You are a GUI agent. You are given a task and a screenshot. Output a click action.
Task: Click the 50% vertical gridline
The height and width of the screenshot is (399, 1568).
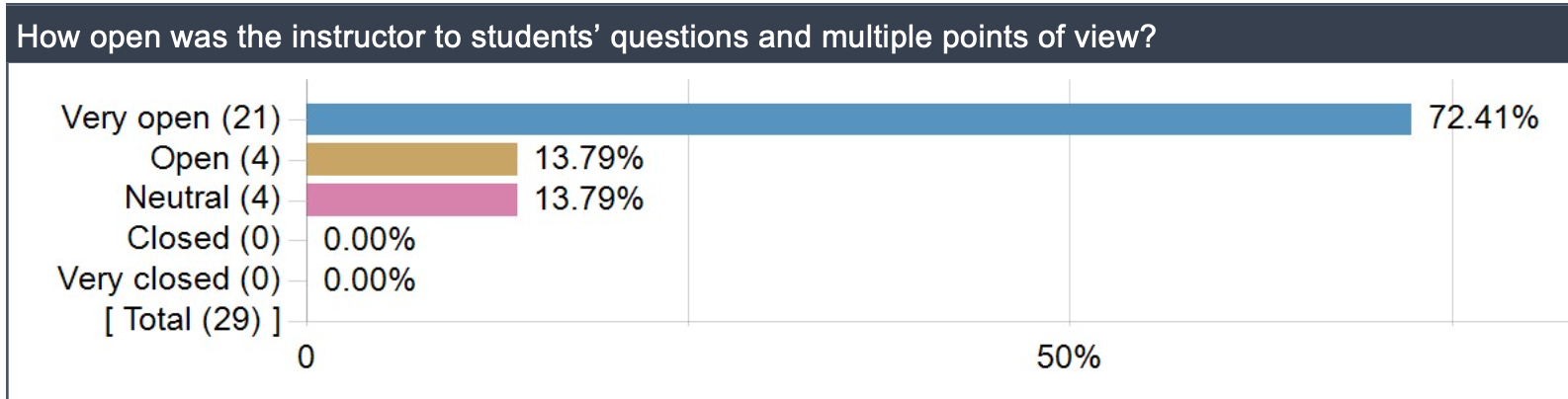click(1070, 200)
